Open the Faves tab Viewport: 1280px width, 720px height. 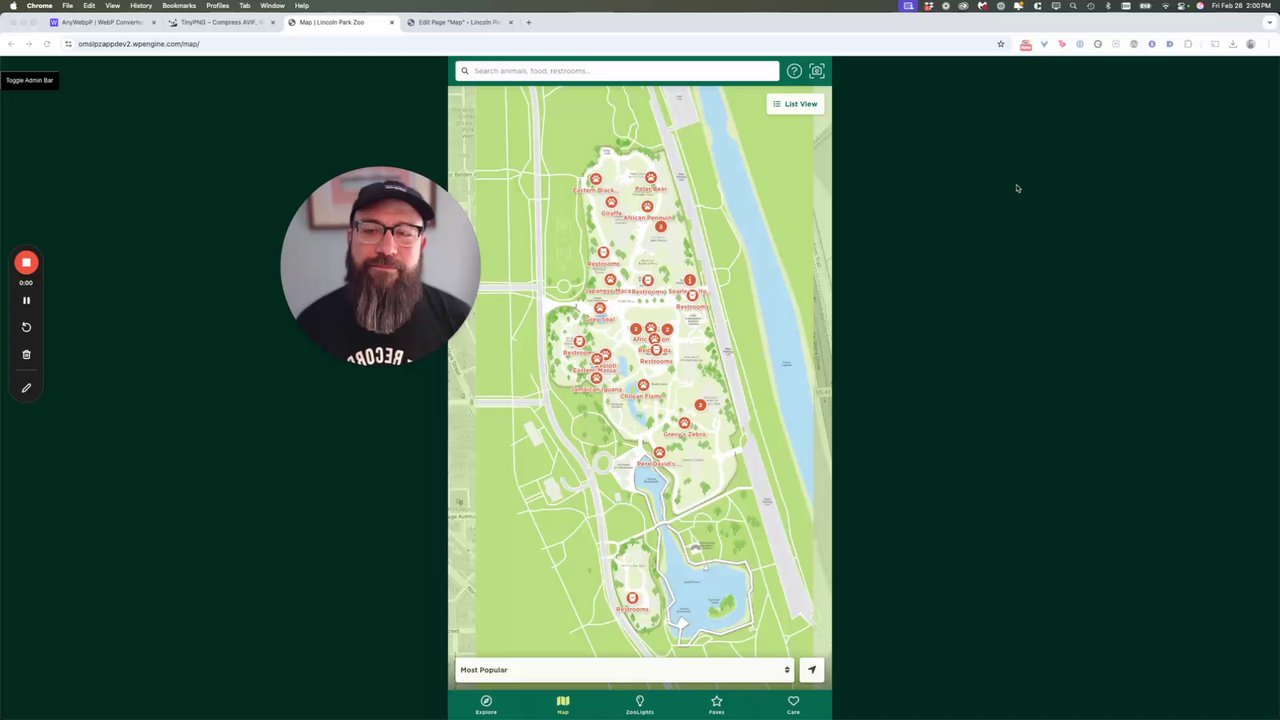[x=716, y=705]
